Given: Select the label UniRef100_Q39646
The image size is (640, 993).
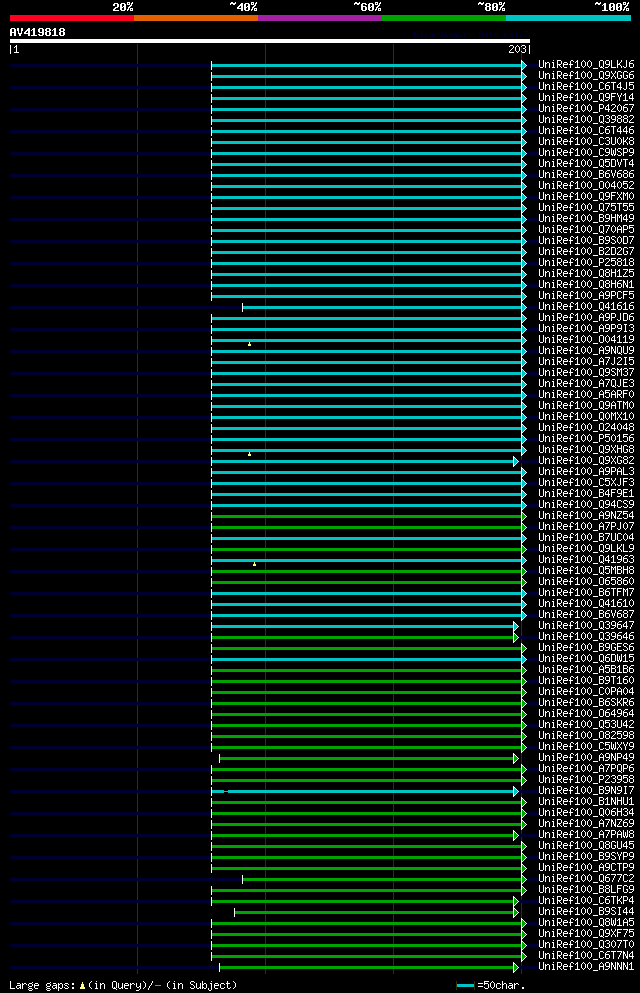Looking at the screenshot, I should point(586,636).
